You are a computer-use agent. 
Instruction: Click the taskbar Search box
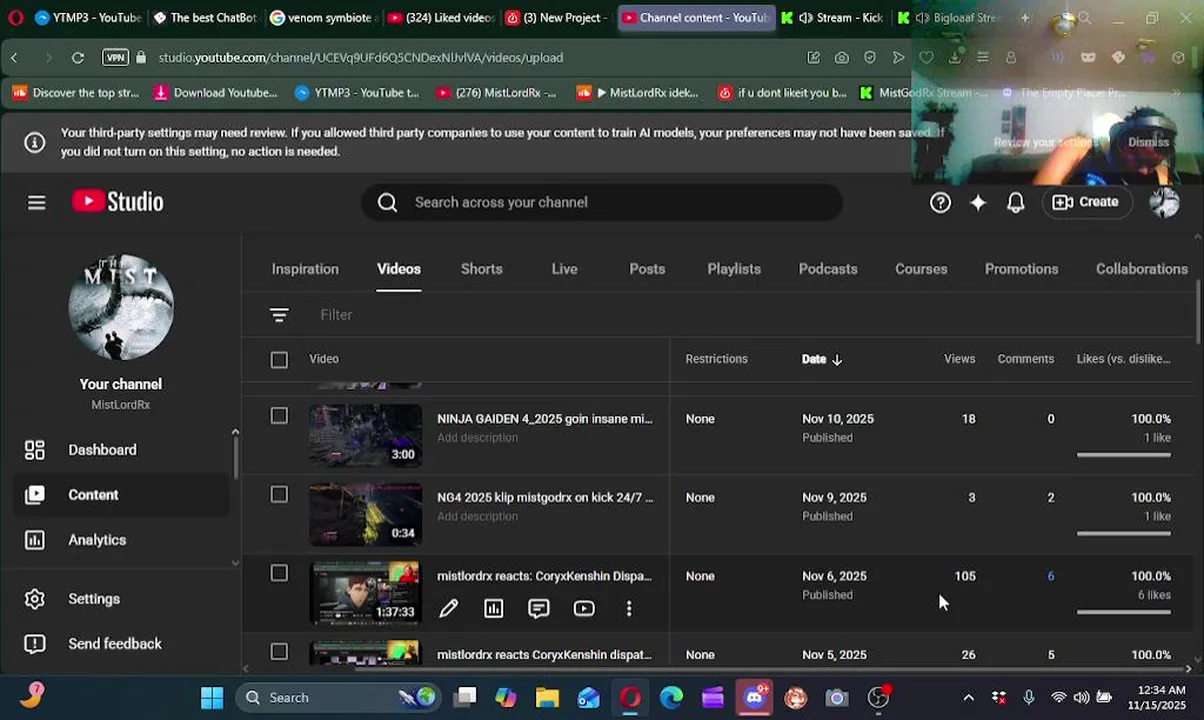tap(340, 698)
